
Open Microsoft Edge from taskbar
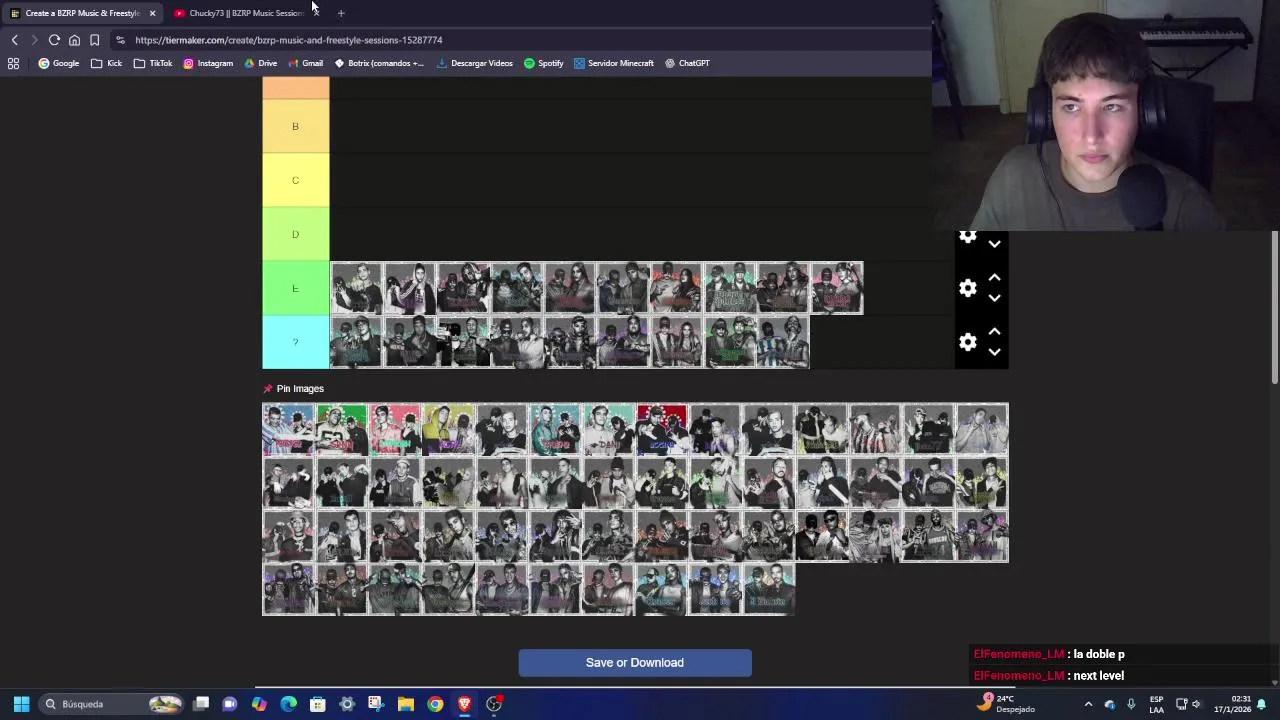289,704
